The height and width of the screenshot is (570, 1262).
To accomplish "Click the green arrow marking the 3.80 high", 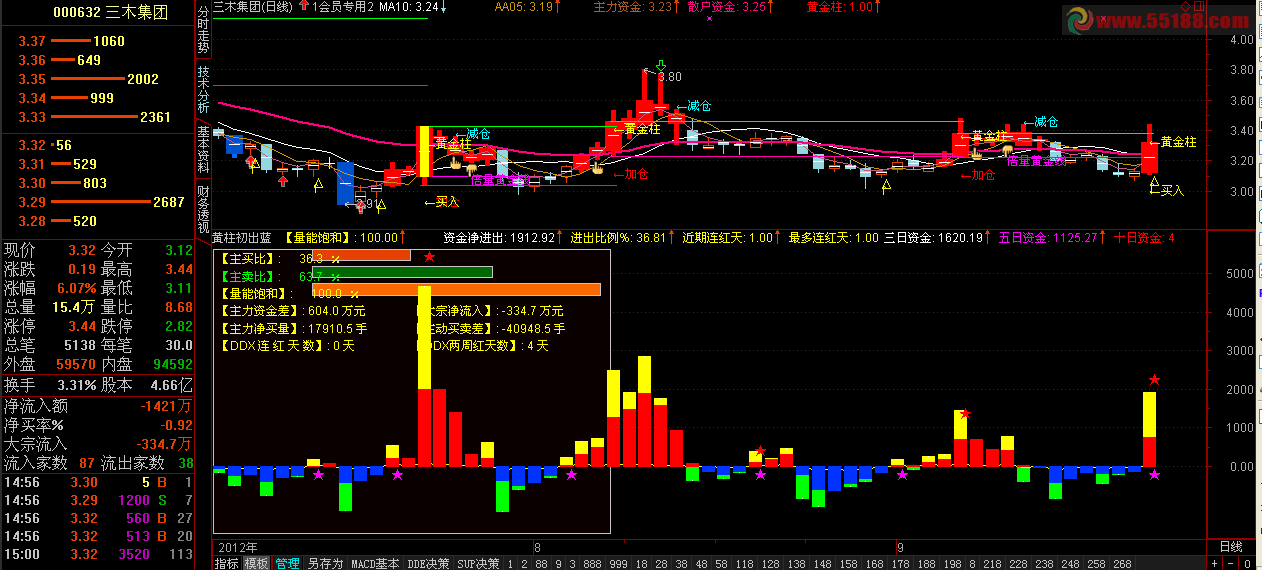I will [659, 65].
